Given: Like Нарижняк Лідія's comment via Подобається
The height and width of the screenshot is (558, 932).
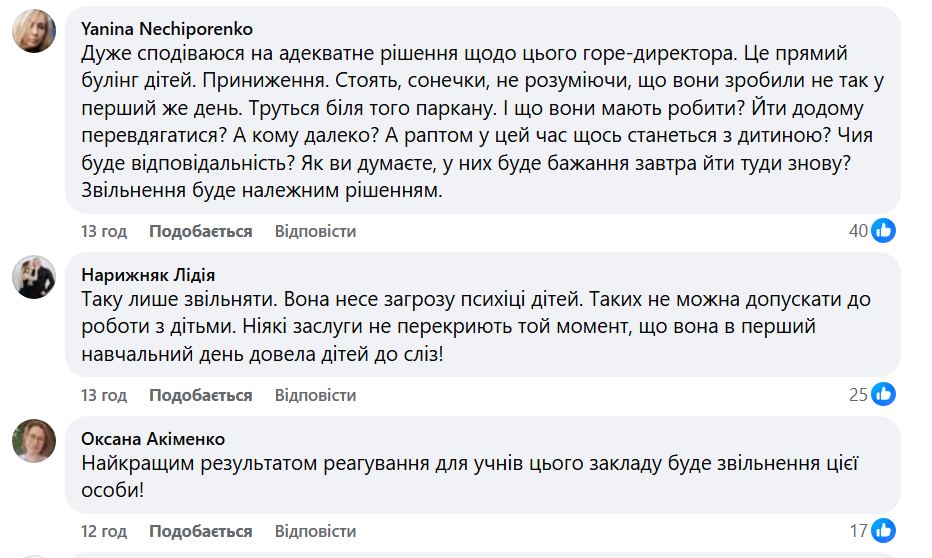Looking at the screenshot, I should [200, 395].
